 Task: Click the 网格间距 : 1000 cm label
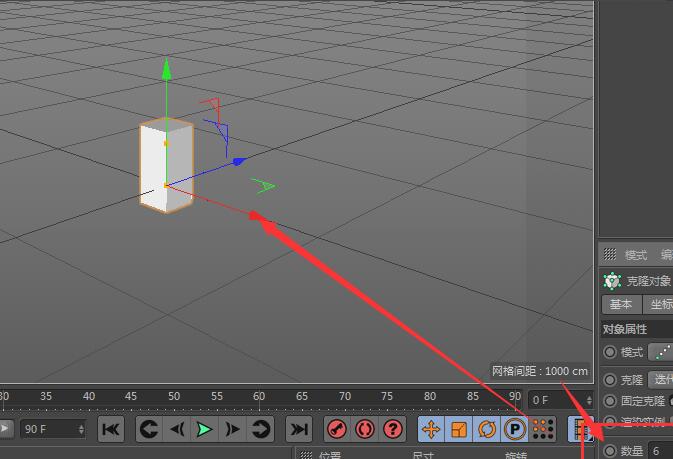pos(540,371)
